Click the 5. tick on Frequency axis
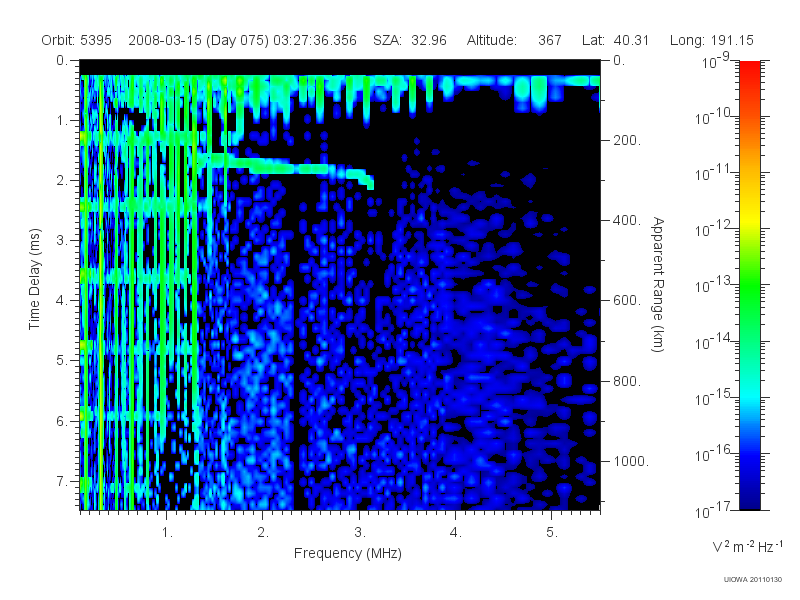Viewport: 800px width, 600px height. 552,533
